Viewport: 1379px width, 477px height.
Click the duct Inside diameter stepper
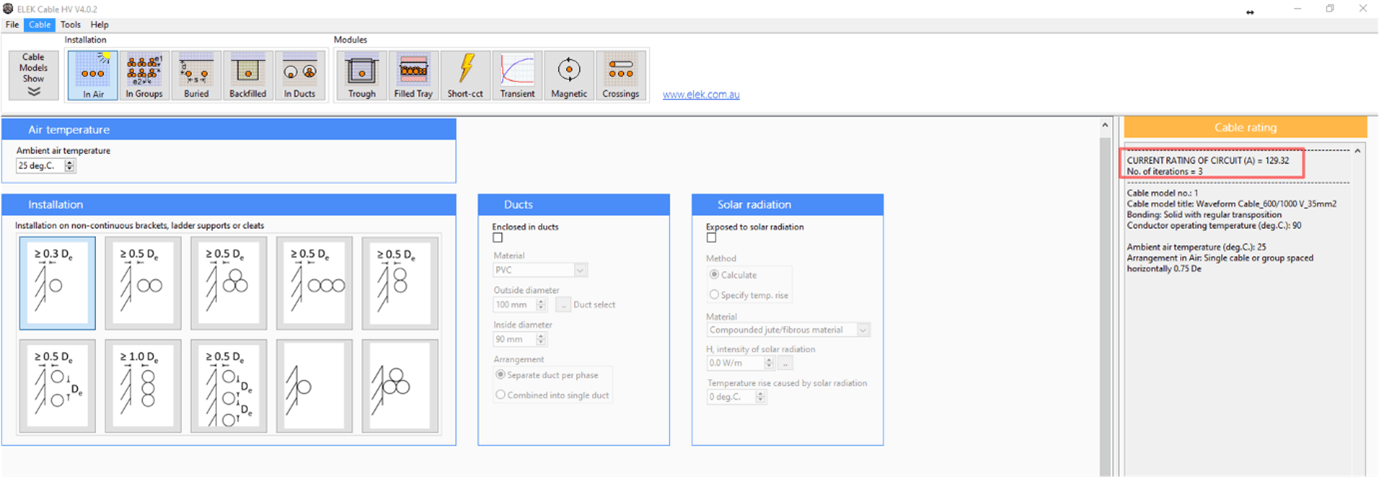[541, 340]
